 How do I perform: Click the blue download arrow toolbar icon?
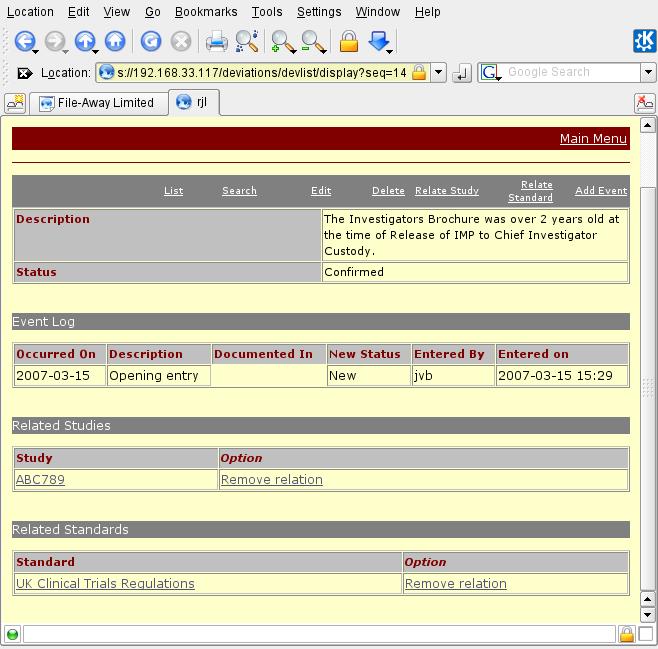pyautogui.click(x=378, y=41)
